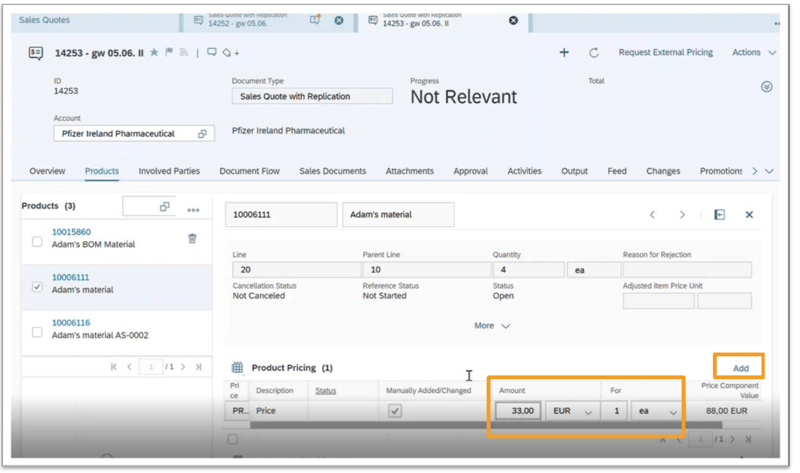800x473 pixels.
Task: Show the previous item in the detail pane
Action: pos(652,215)
